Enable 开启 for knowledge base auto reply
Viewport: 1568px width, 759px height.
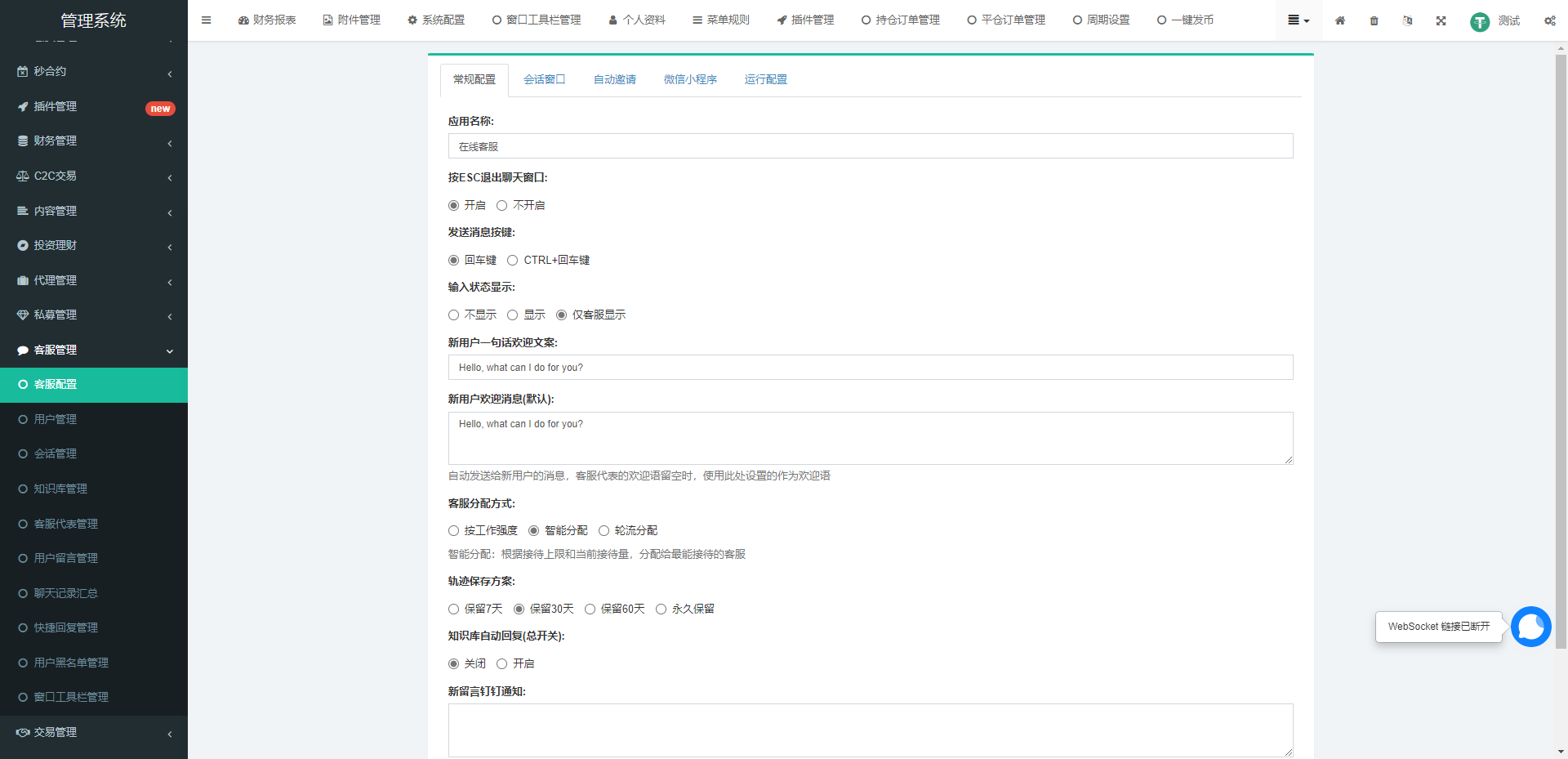pos(501,664)
